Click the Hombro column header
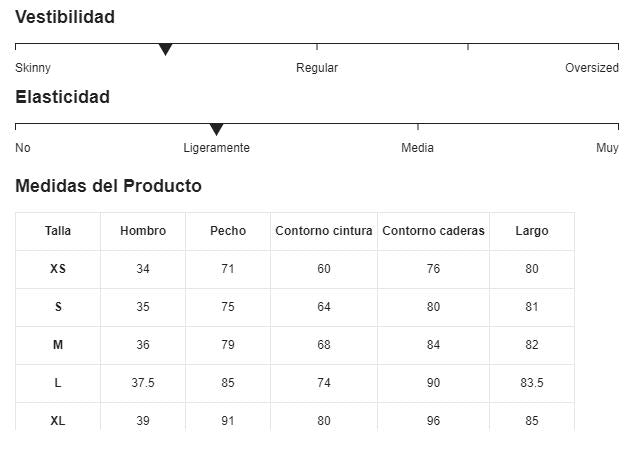This screenshot has width=628, height=452. 143,231
